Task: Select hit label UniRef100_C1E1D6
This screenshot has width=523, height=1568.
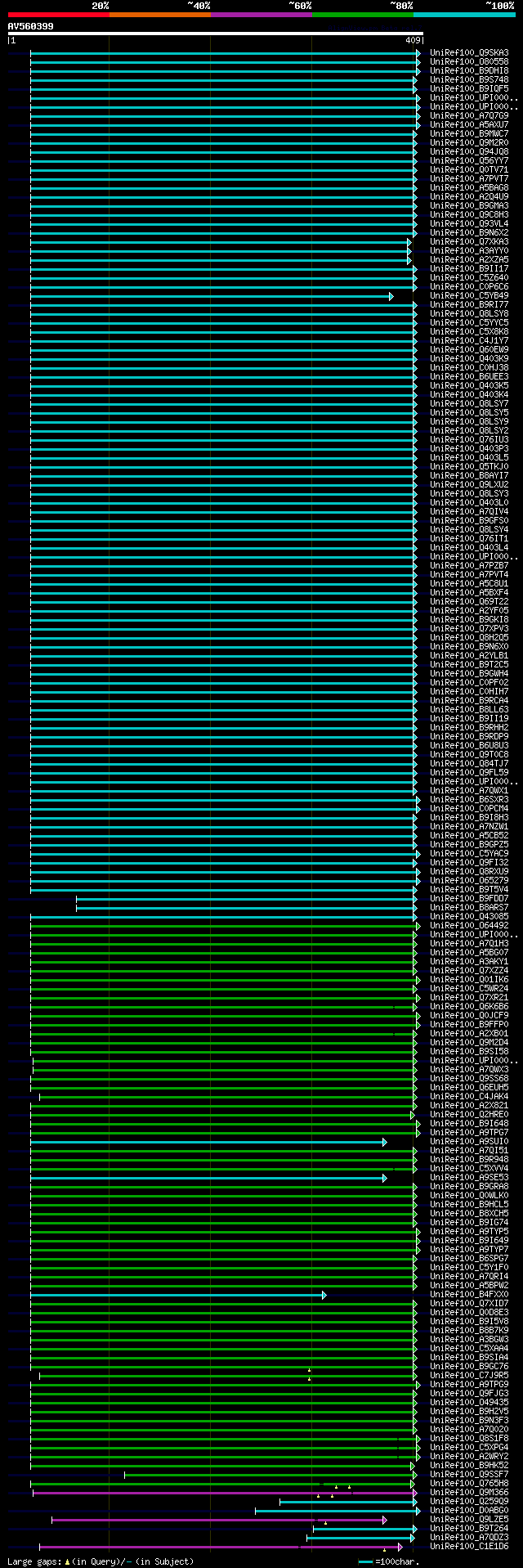Action: pos(469,1547)
